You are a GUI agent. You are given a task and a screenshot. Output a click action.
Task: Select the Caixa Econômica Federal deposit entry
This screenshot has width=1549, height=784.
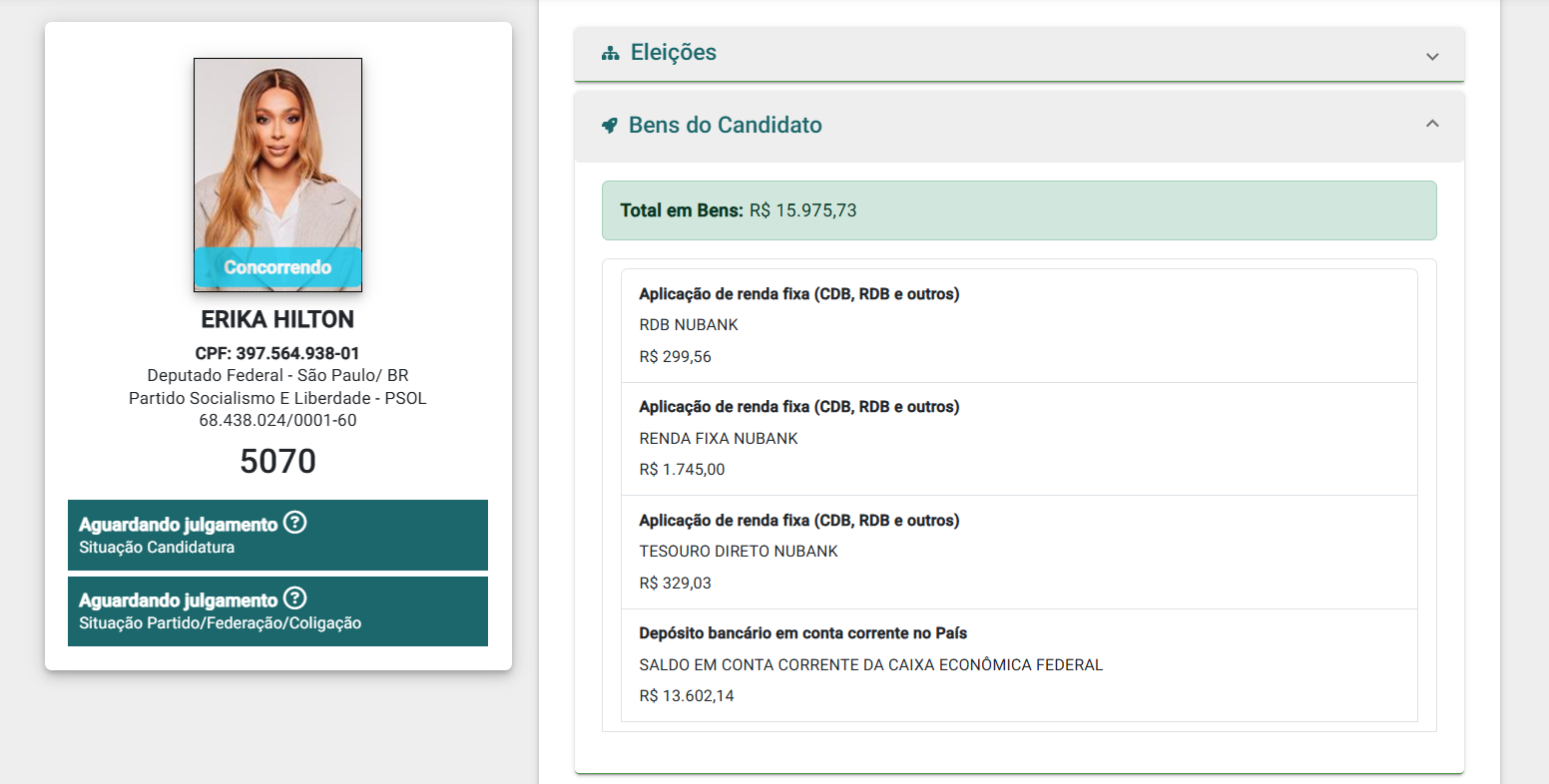pos(1019,665)
